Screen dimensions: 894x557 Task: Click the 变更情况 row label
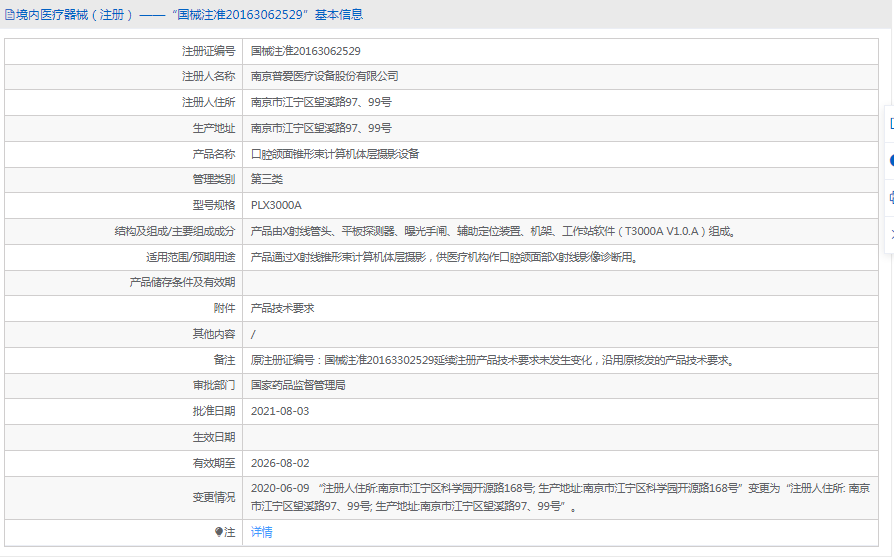pos(214,497)
